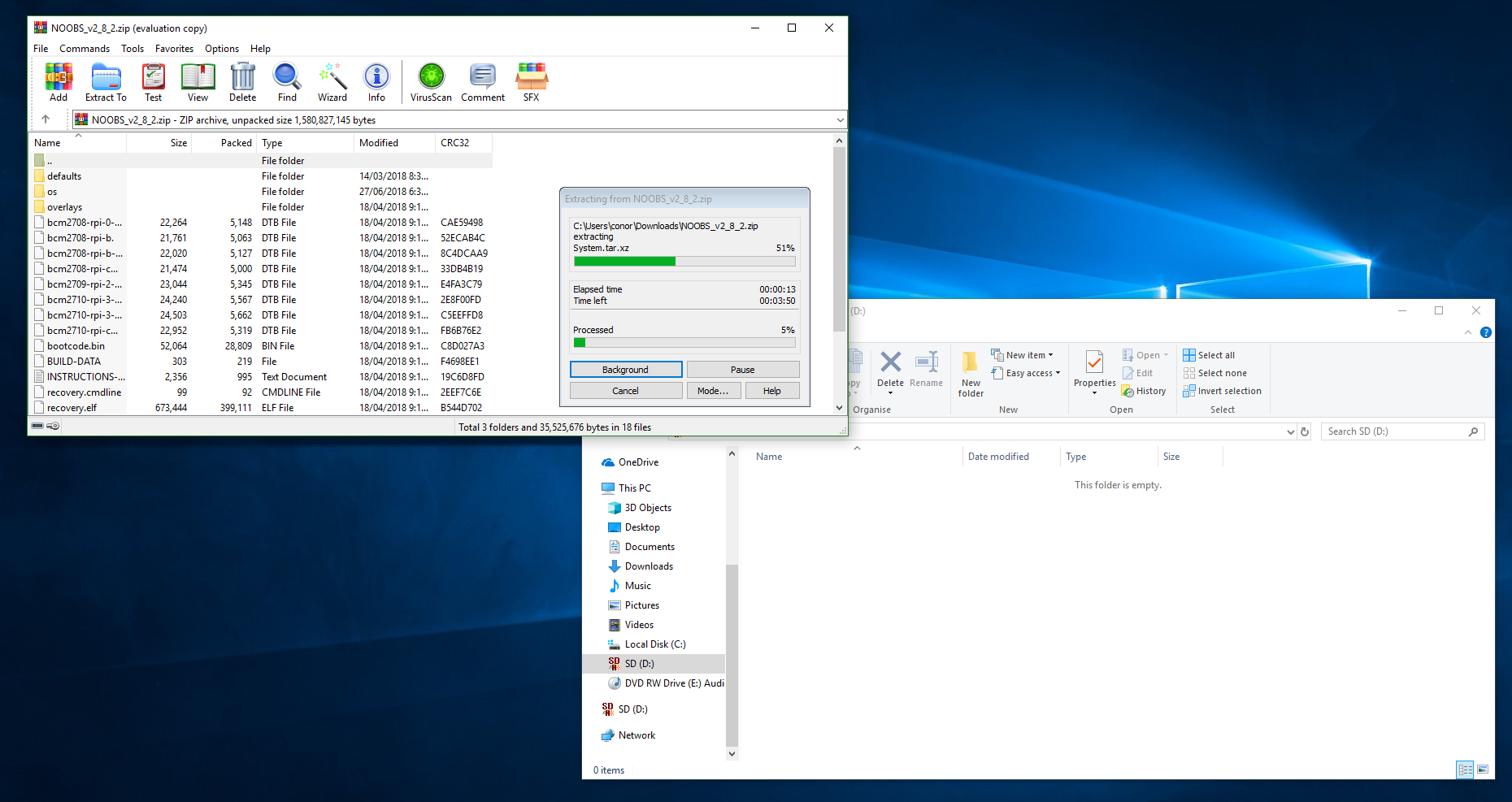Open the Commands menu
1512x802 pixels.
click(85, 49)
